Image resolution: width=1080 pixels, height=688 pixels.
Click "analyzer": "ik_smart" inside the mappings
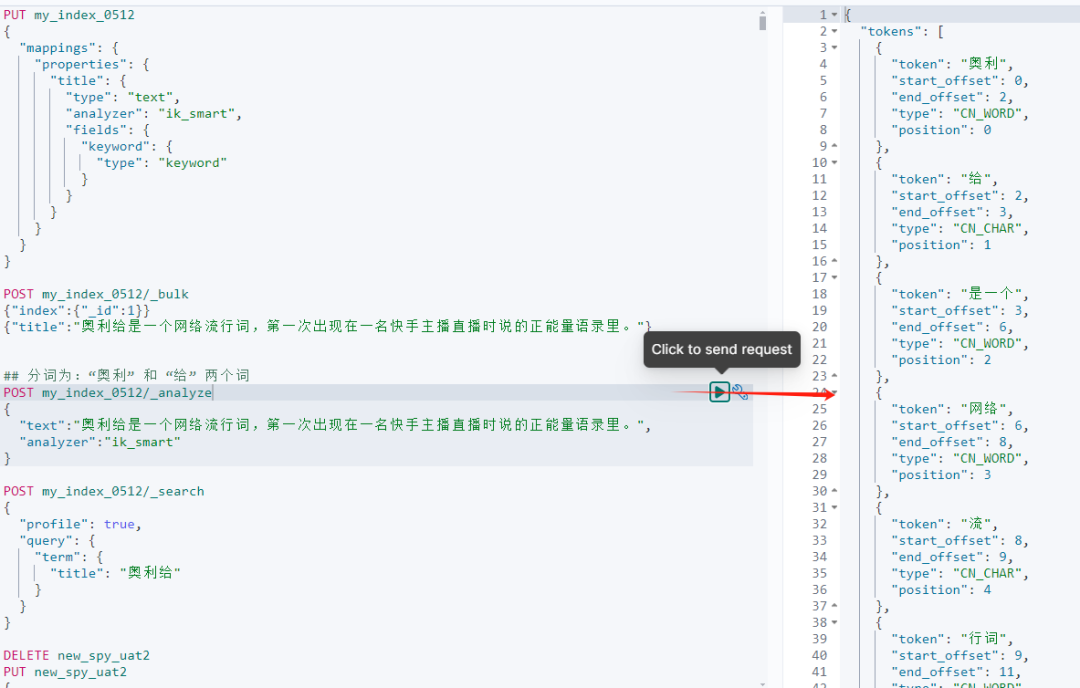tap(154, 114)
